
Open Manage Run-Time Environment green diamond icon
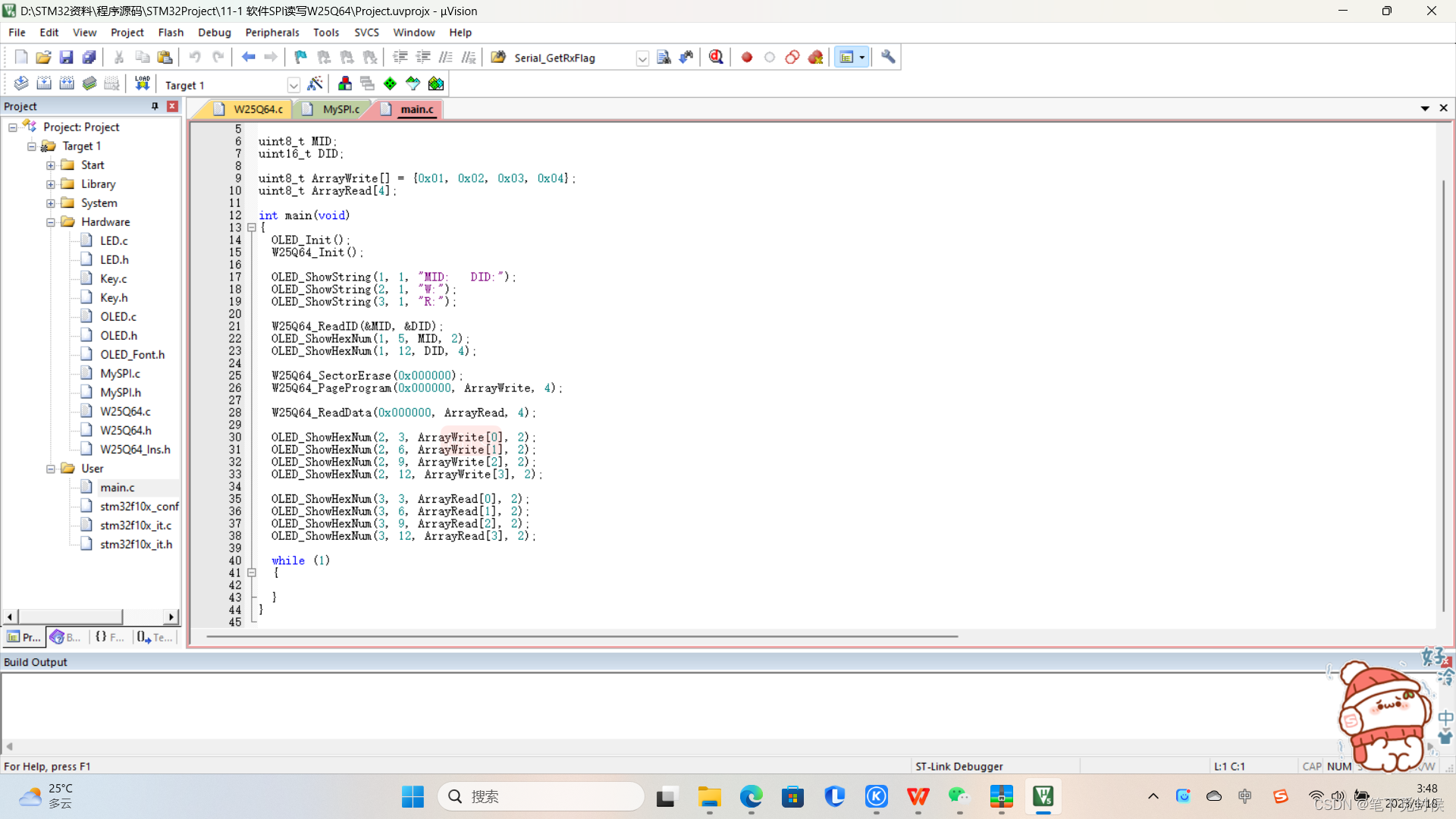pyautogui.click(x=390, y=84)
